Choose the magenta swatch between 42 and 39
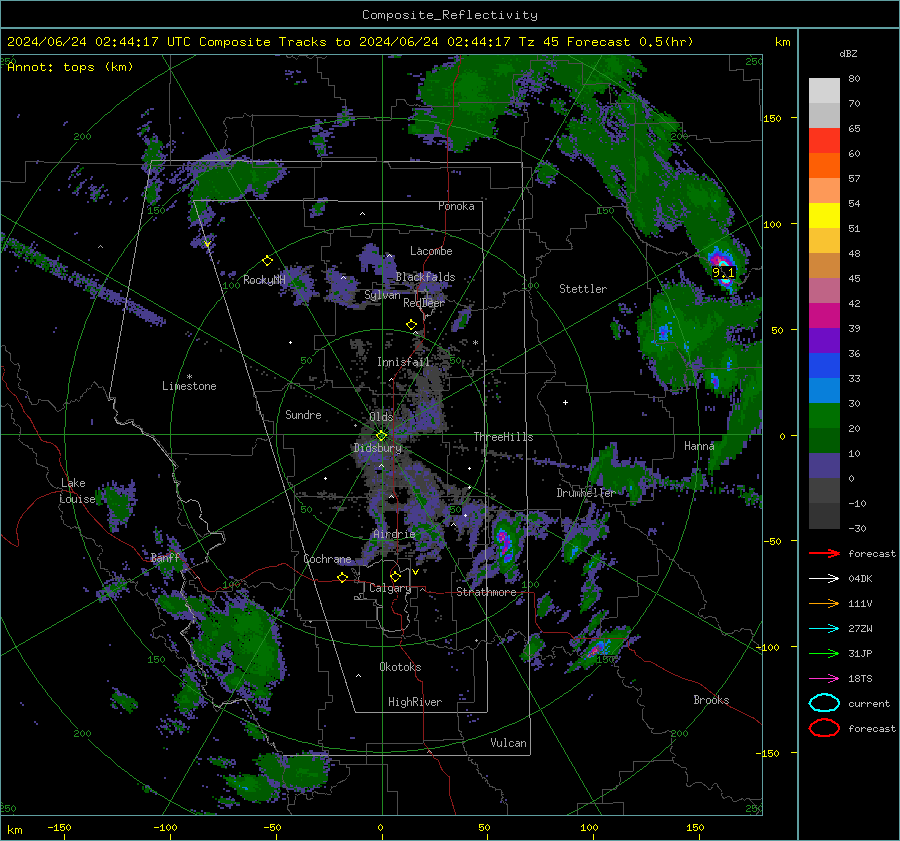 click(824, 315)
